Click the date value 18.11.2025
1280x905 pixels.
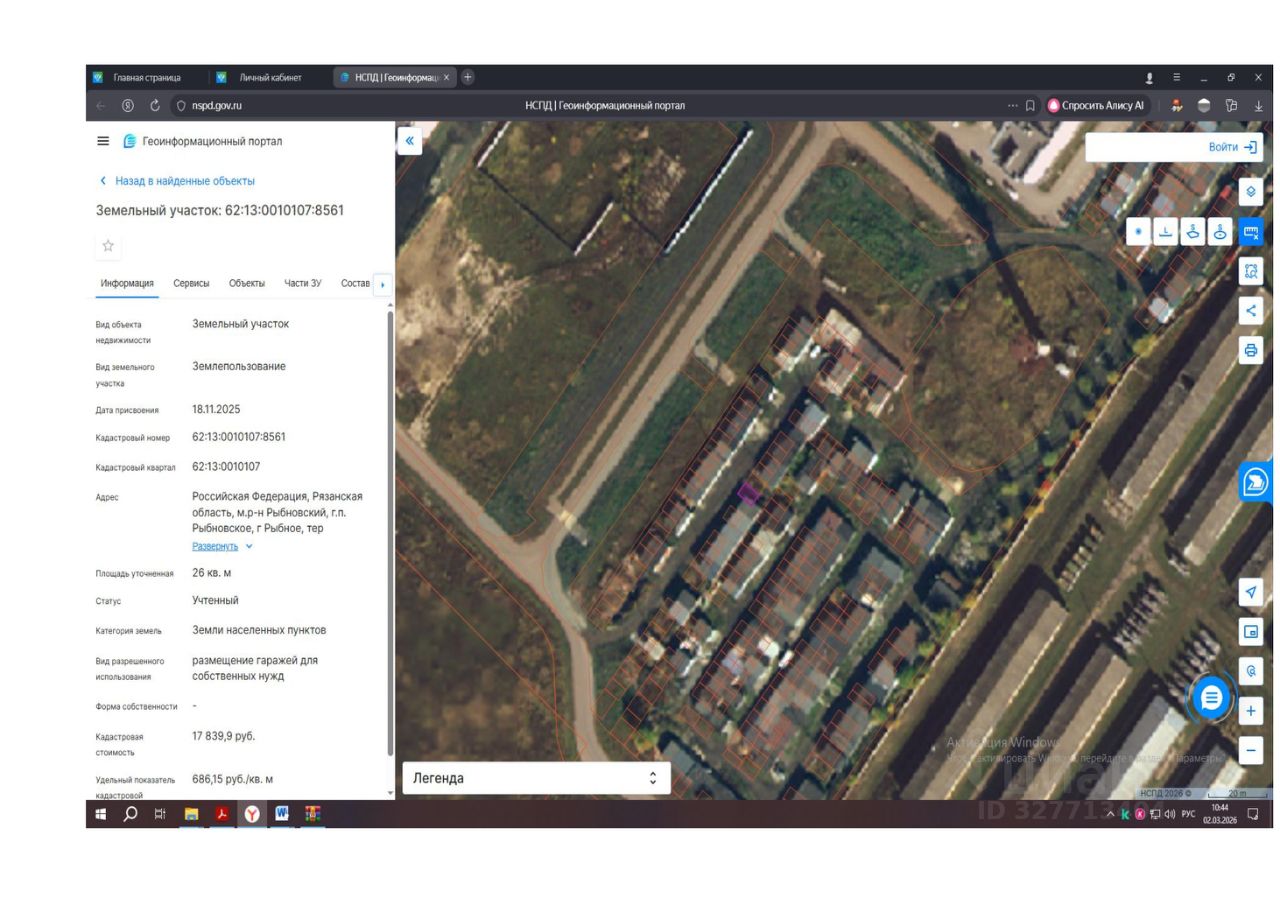(x=216, y=409)
